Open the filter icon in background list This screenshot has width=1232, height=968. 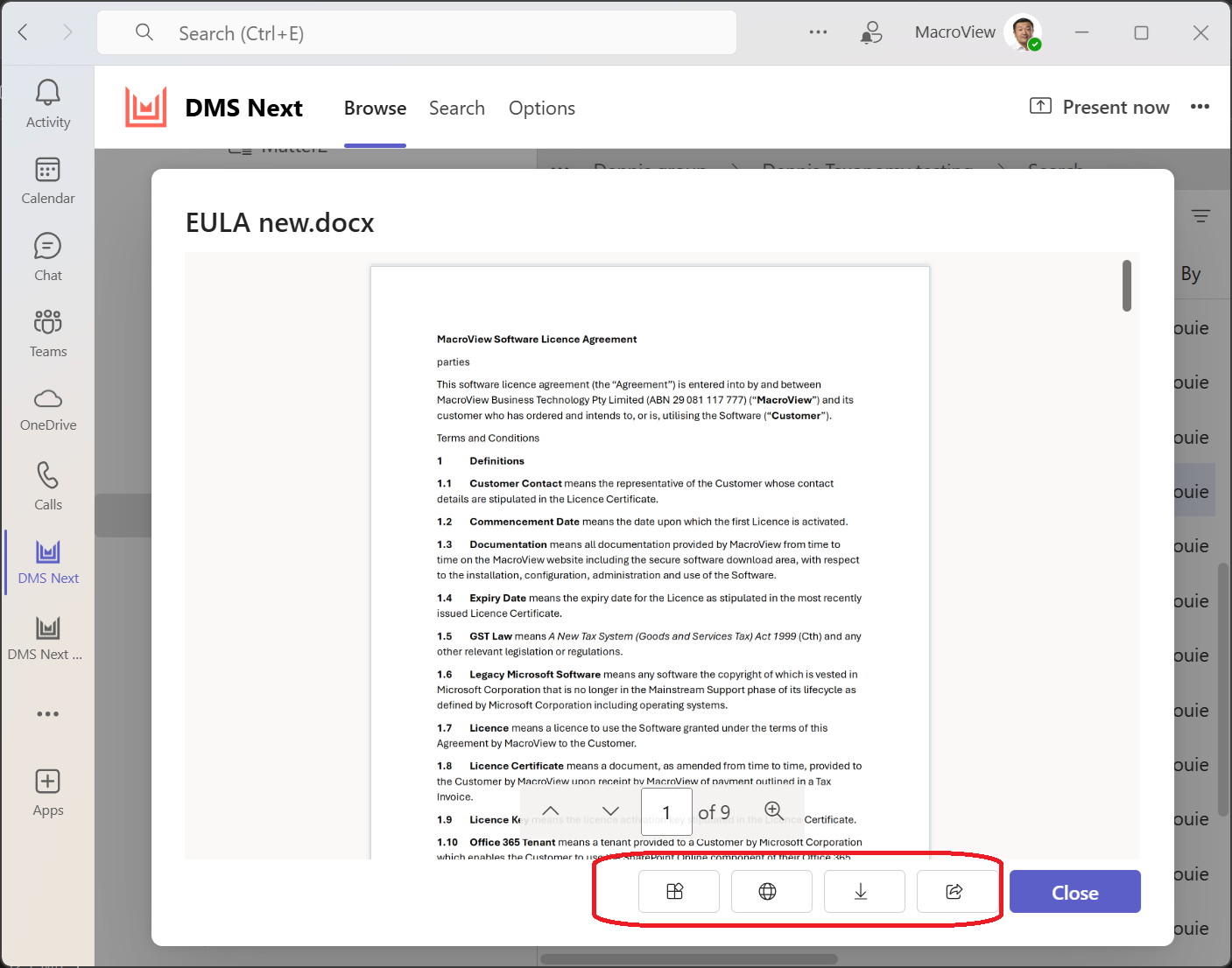coord(1200,215)
